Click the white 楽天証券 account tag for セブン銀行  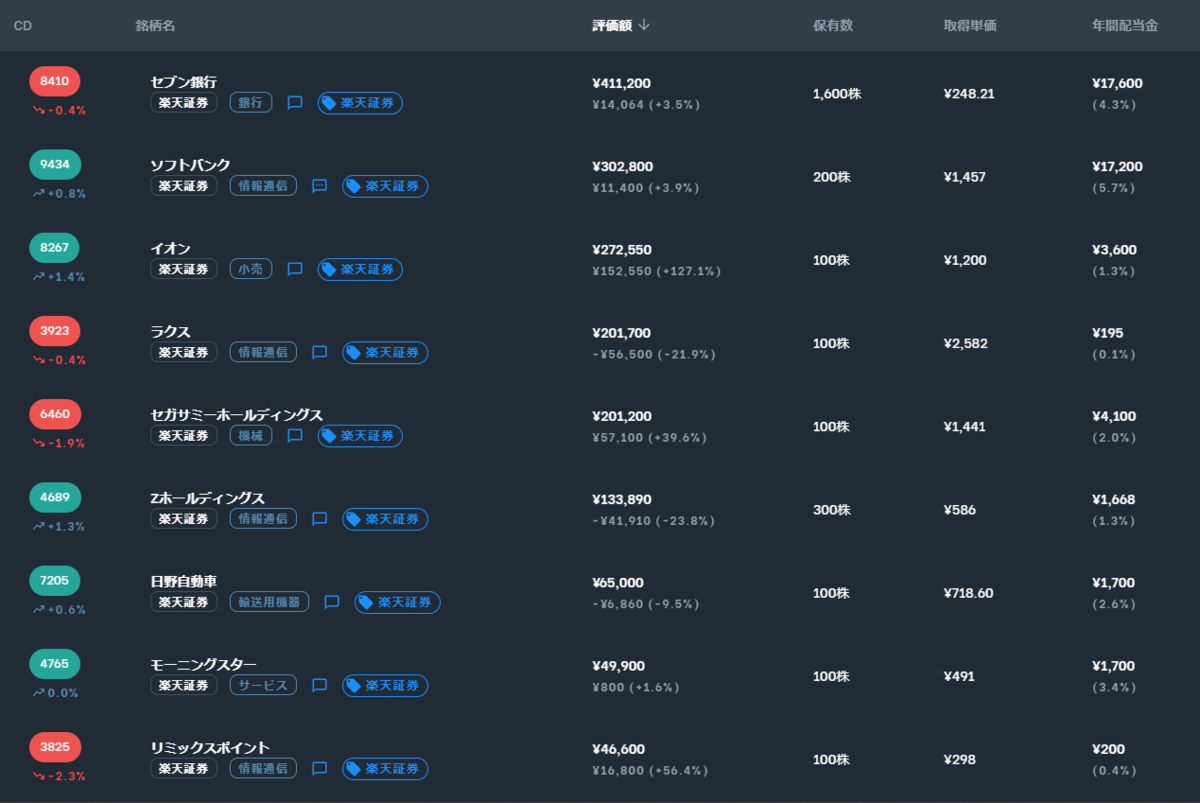coord(184,102)
